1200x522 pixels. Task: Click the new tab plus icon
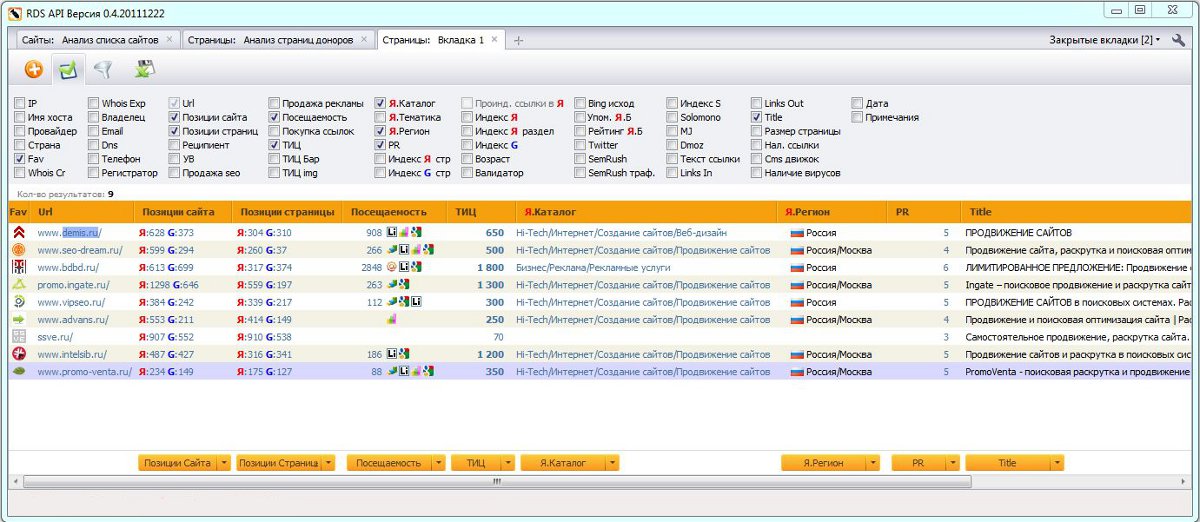[x=519, y=40]
